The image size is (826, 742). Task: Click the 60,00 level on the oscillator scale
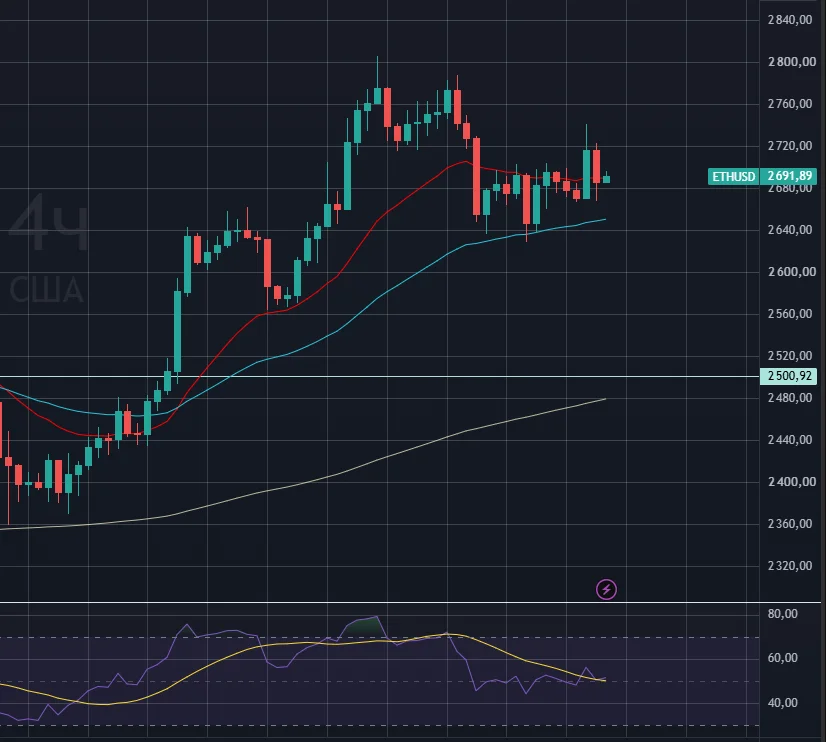point(783,658)
